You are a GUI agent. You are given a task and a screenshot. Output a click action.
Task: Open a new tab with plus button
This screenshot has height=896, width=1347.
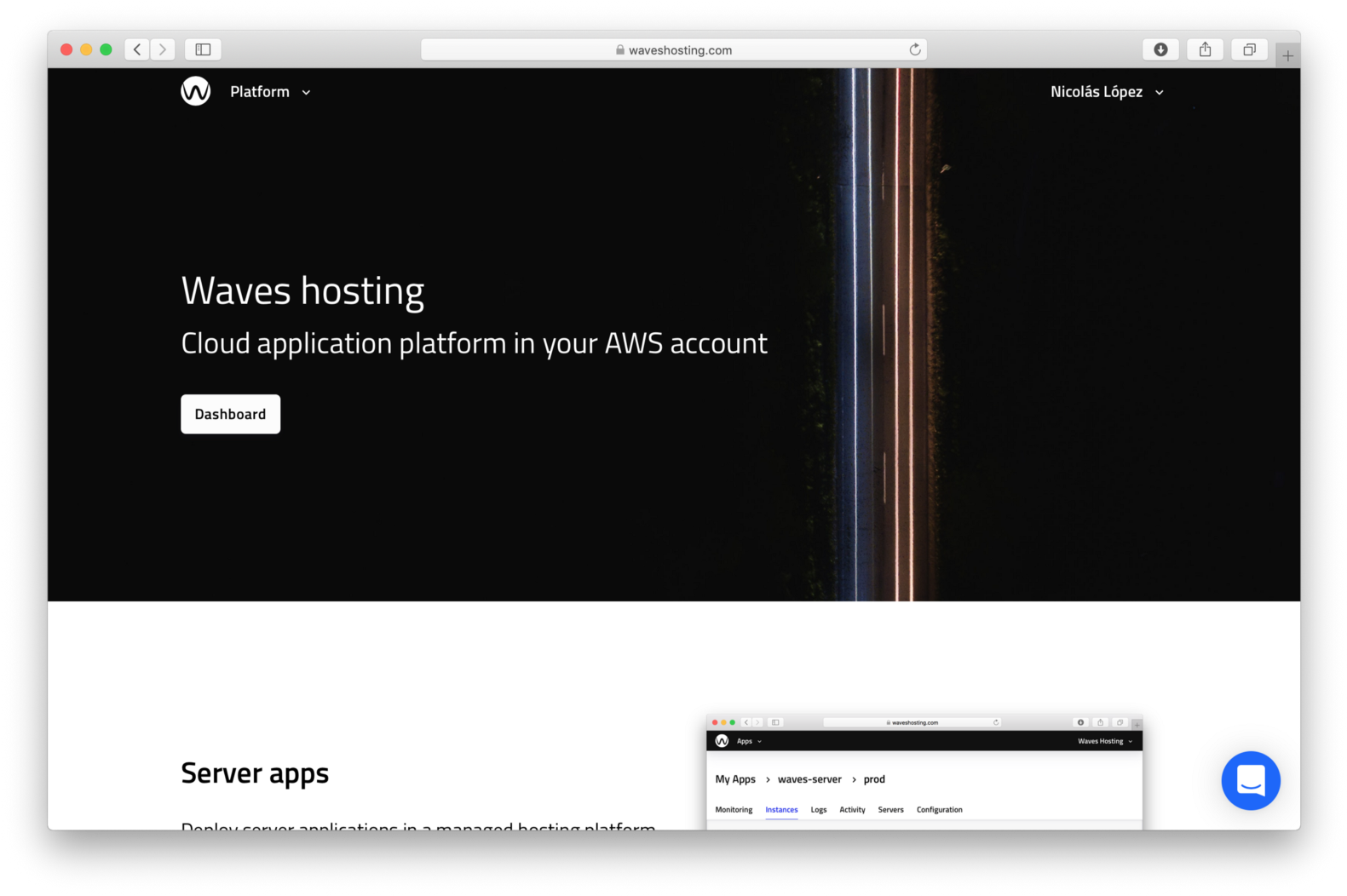pyautogui.click(x=1287, y=55)
